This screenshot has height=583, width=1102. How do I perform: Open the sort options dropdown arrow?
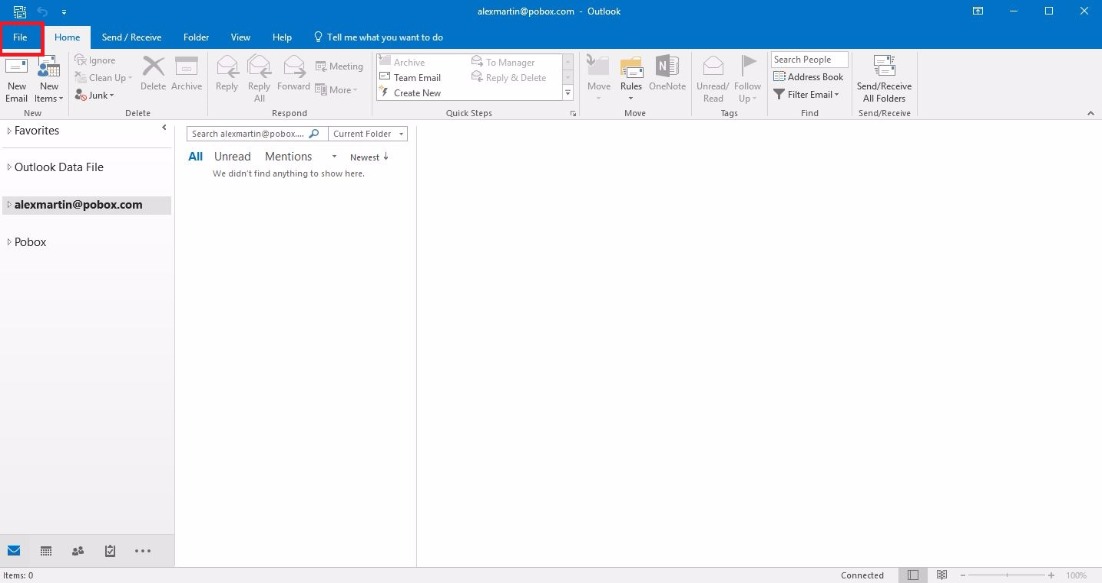[x=334, y=157]
